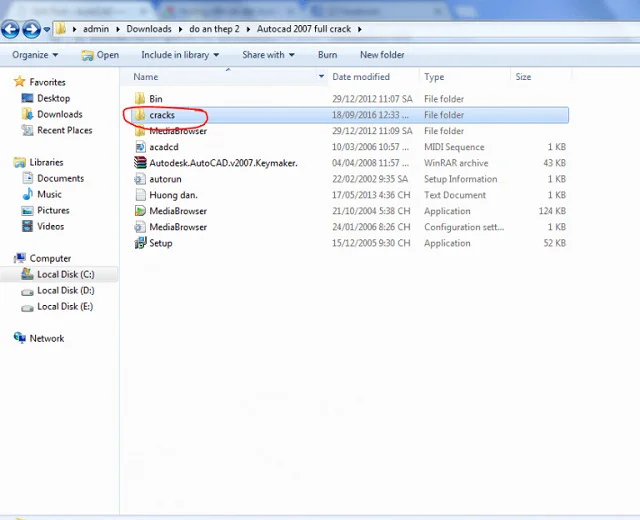Click 'Autocad 2007 full crack' breadcrumb
Image resolution: width=640 pixels, height=520 pixels.
click(304, 29)
